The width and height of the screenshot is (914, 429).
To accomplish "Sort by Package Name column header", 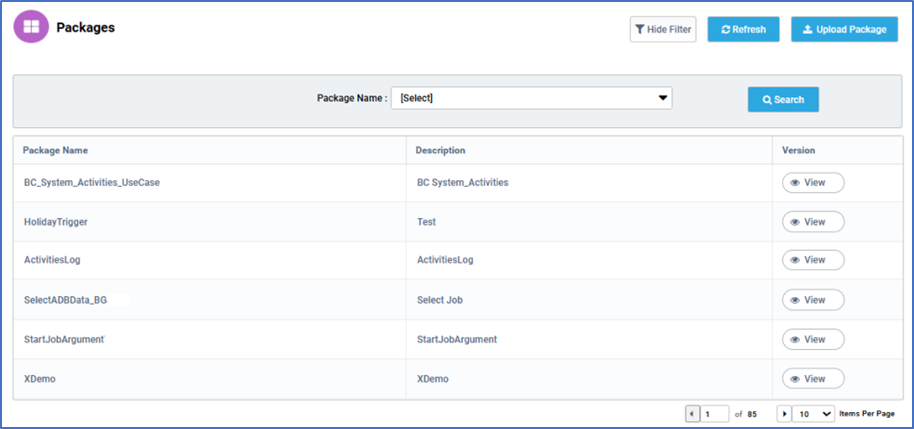I will coord(55,150).
